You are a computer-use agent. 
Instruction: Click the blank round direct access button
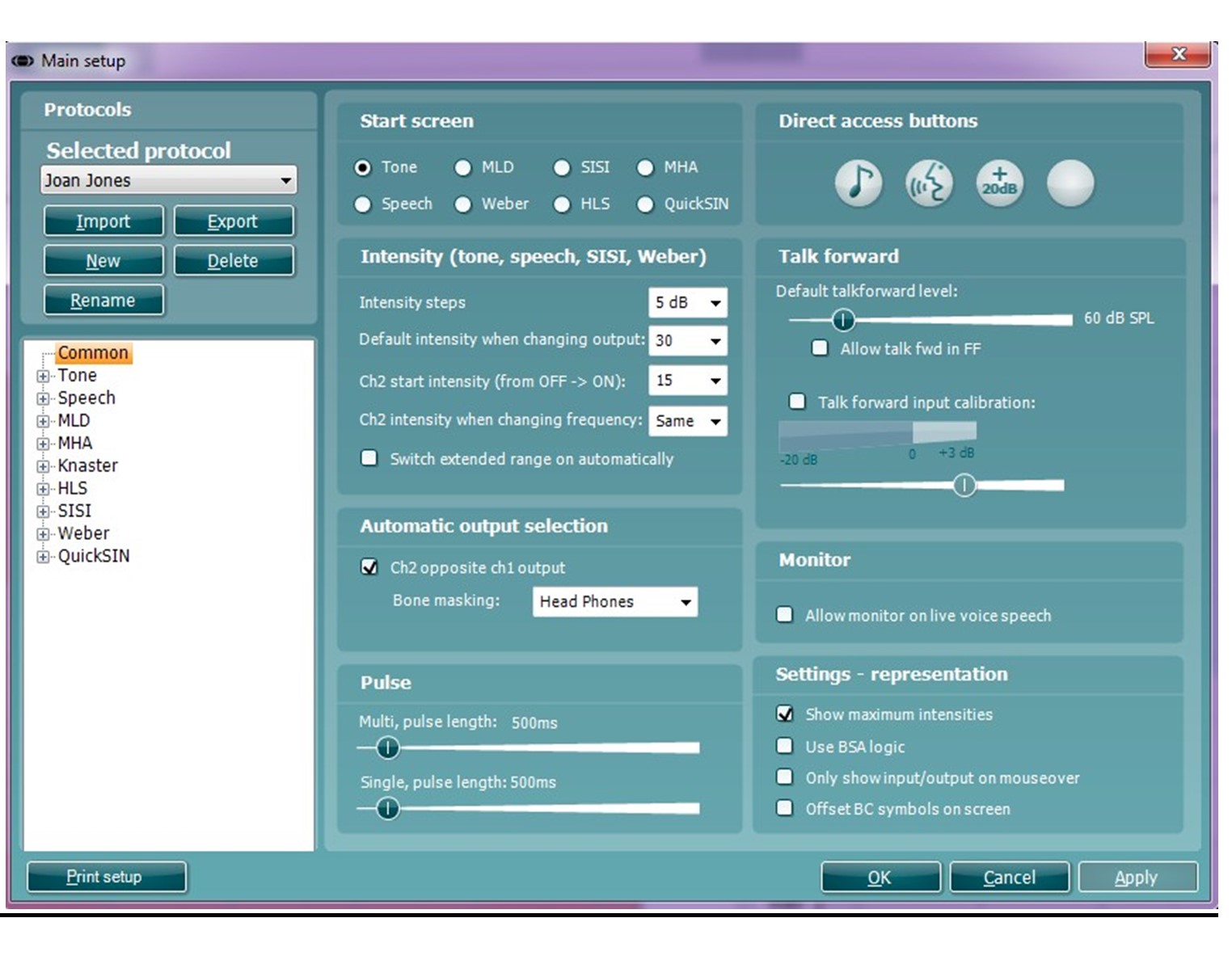click(x=1070, y=183)
